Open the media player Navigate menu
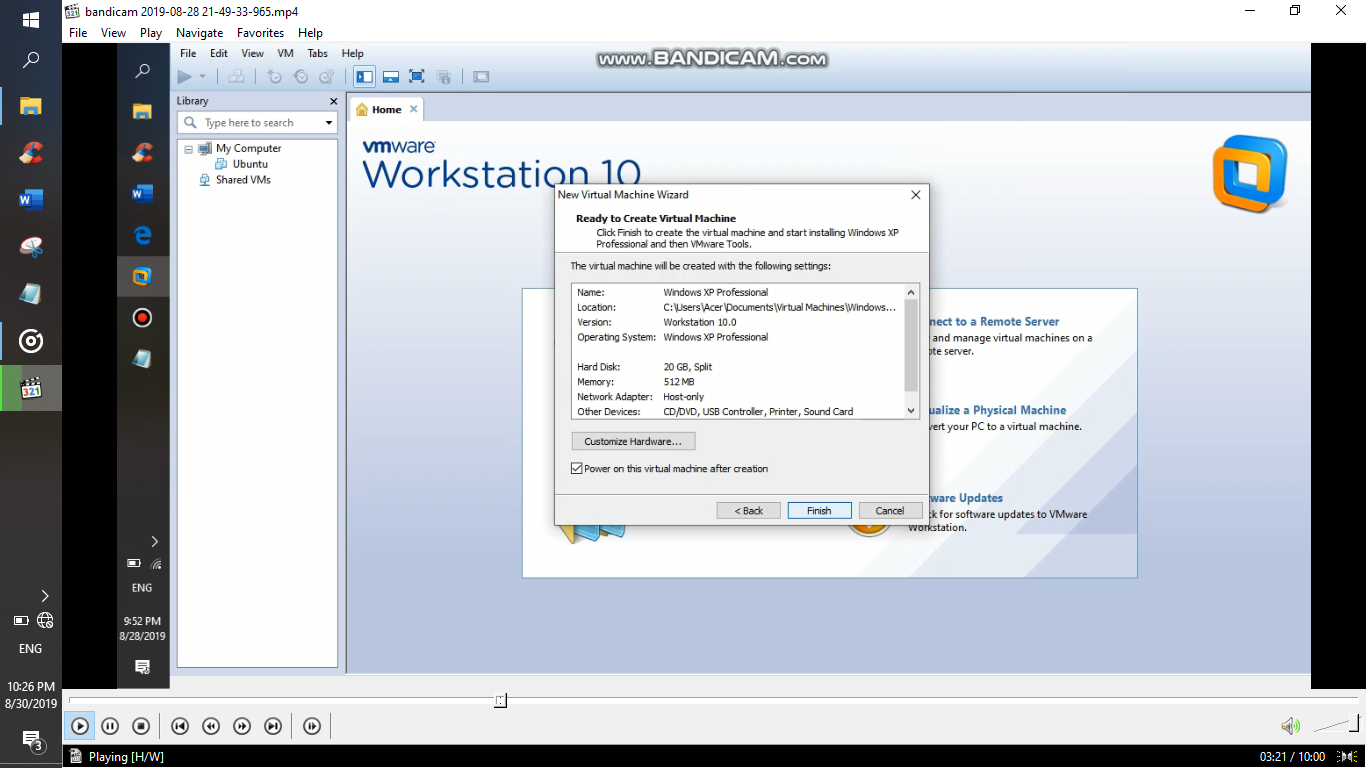The width and height of the screenshot is (1366, 768). [x=199, y=33]
